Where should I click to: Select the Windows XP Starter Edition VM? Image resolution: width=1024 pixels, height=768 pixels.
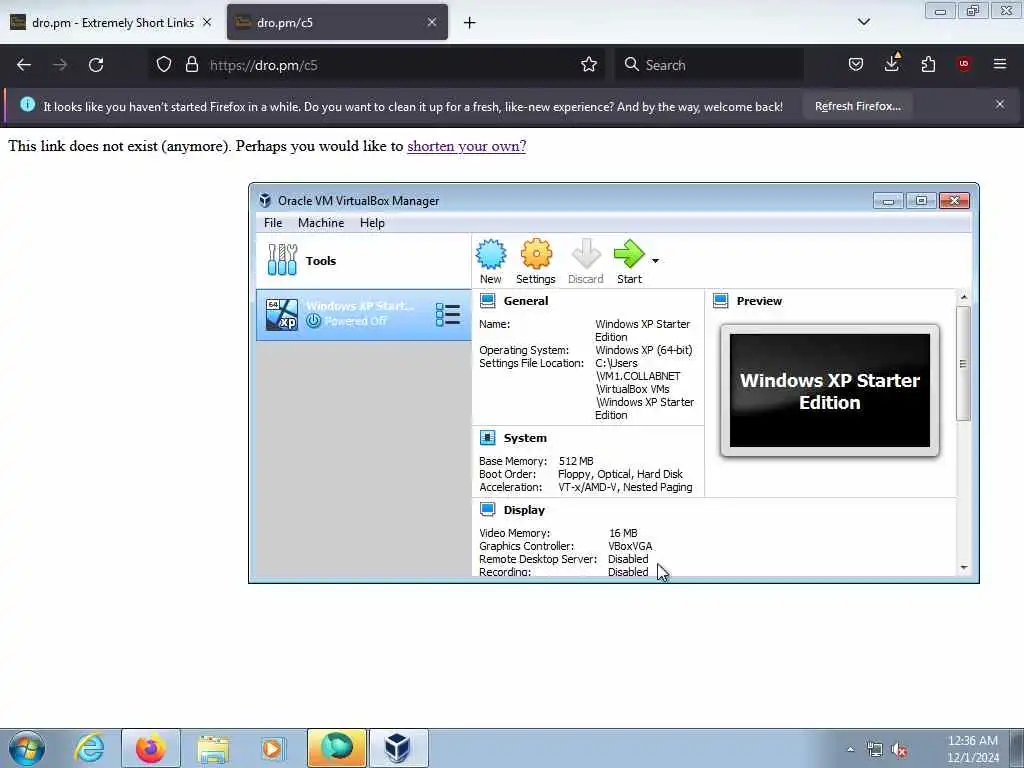tap(363, 314)
